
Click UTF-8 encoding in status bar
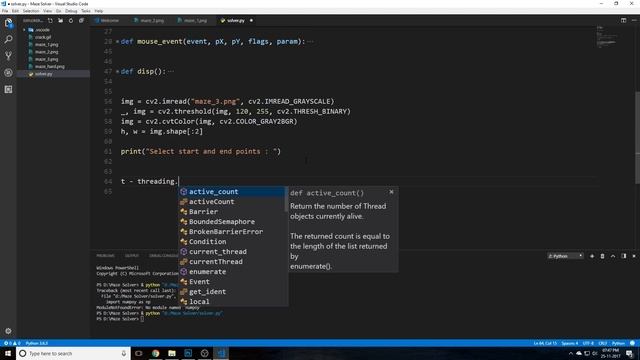coord(588,343)
